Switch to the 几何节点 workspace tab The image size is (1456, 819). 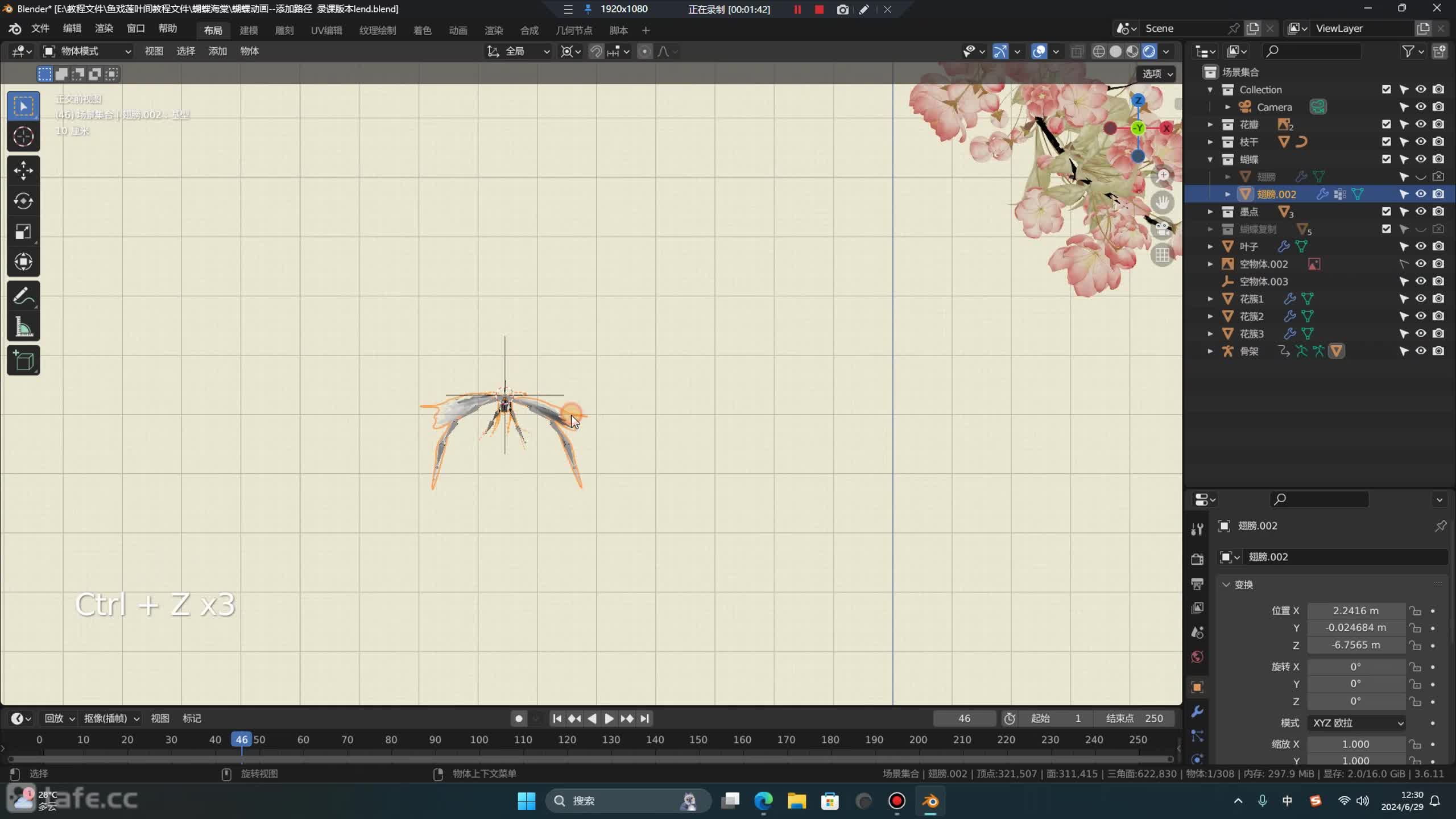(x=574, y=31)
